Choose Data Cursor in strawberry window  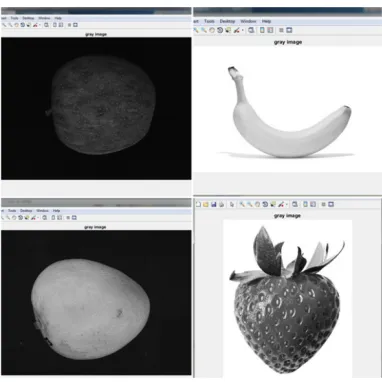pos(273,204)
